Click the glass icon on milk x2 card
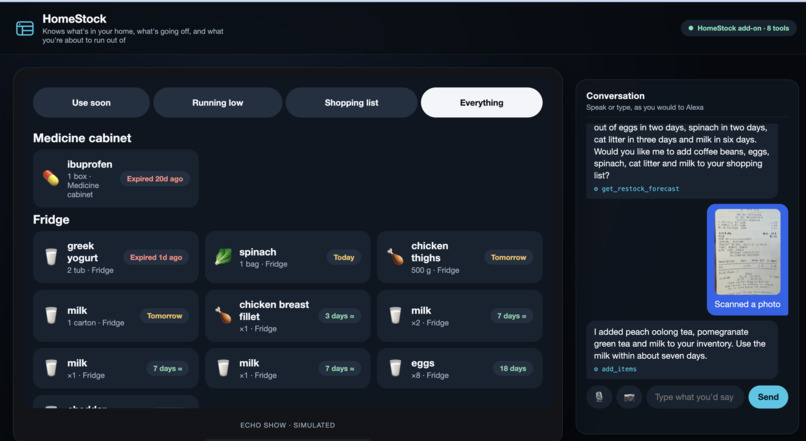The height and width of the screenshot is (441, 806). [x=395, y=315]
